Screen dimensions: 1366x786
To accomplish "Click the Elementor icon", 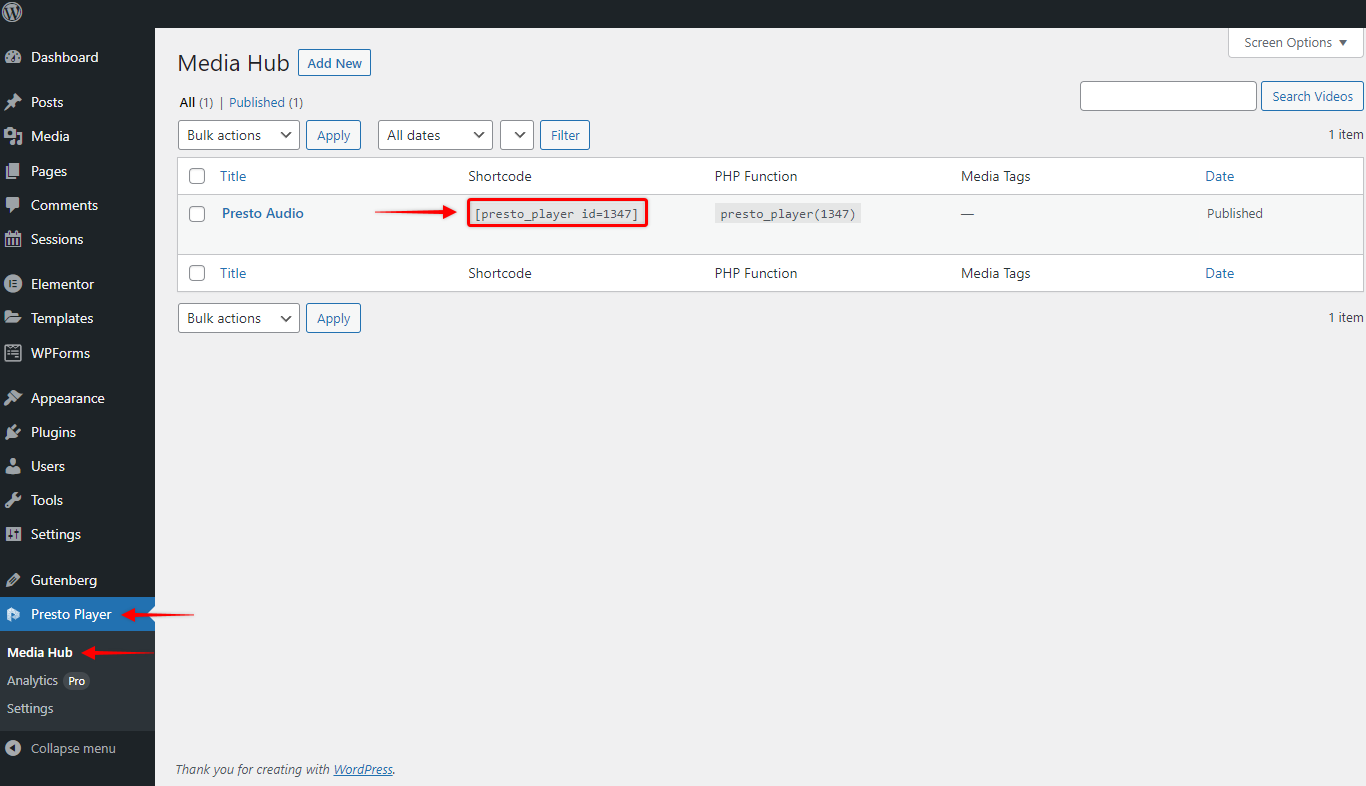I will (x=13, y=284).
